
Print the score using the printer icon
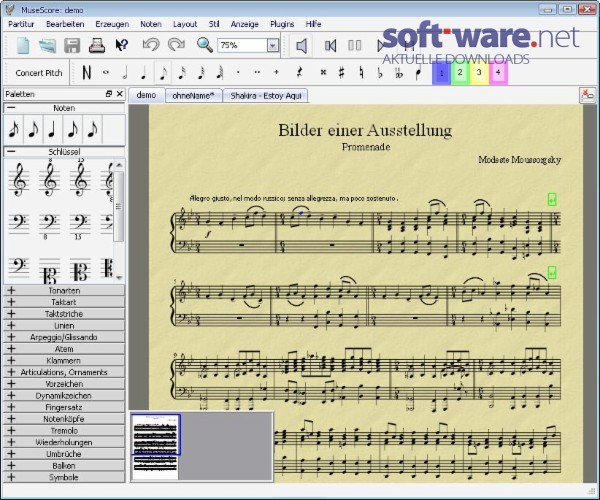97,46
